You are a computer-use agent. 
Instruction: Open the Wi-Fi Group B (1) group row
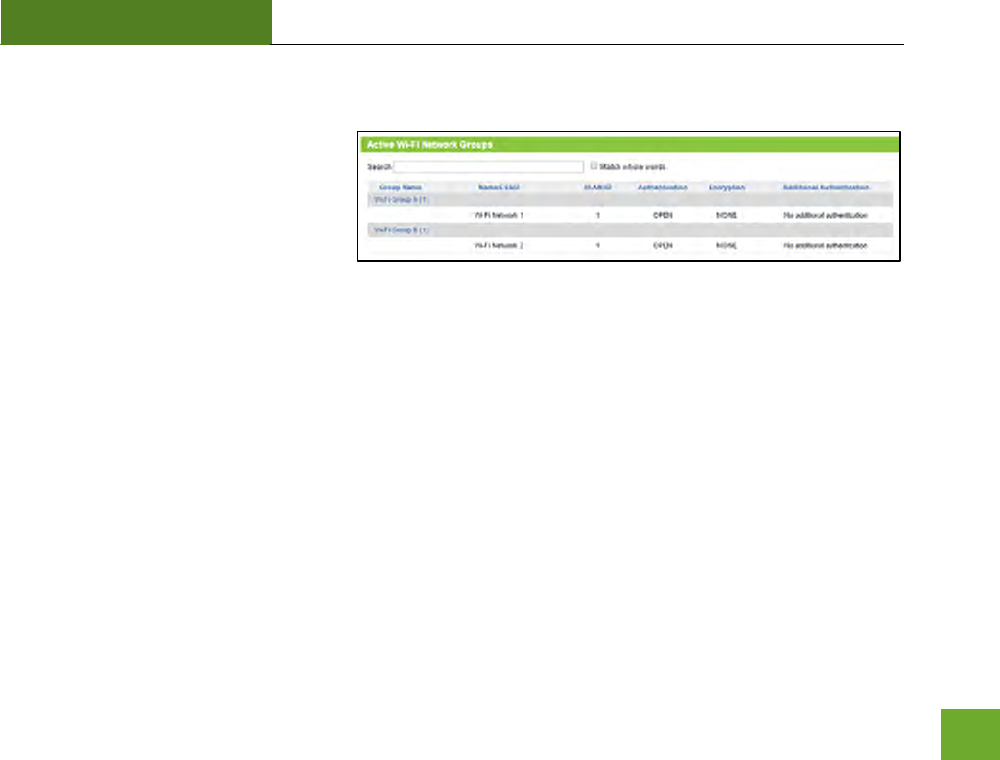(630, 230)
